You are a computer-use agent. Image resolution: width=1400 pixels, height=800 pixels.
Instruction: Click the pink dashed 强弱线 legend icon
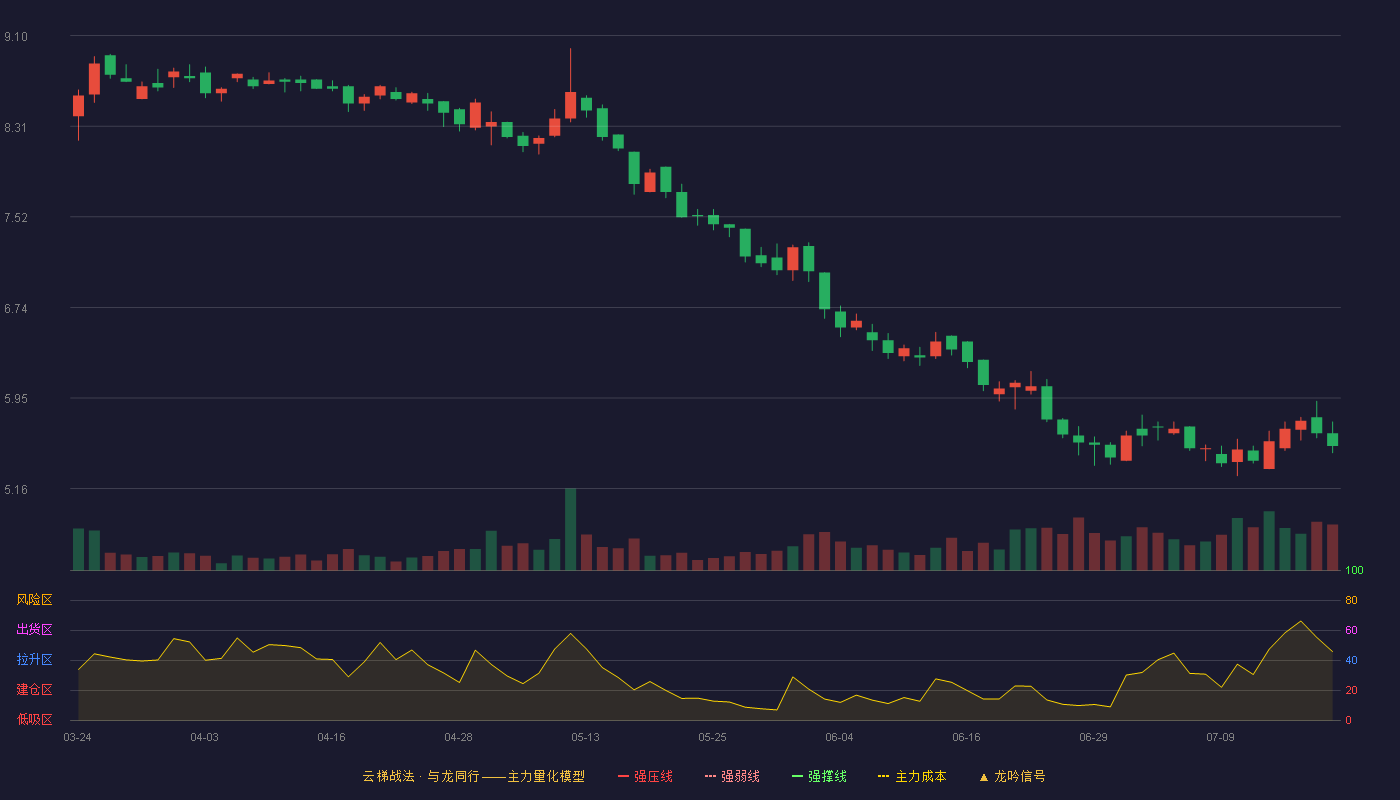point(710,776)
